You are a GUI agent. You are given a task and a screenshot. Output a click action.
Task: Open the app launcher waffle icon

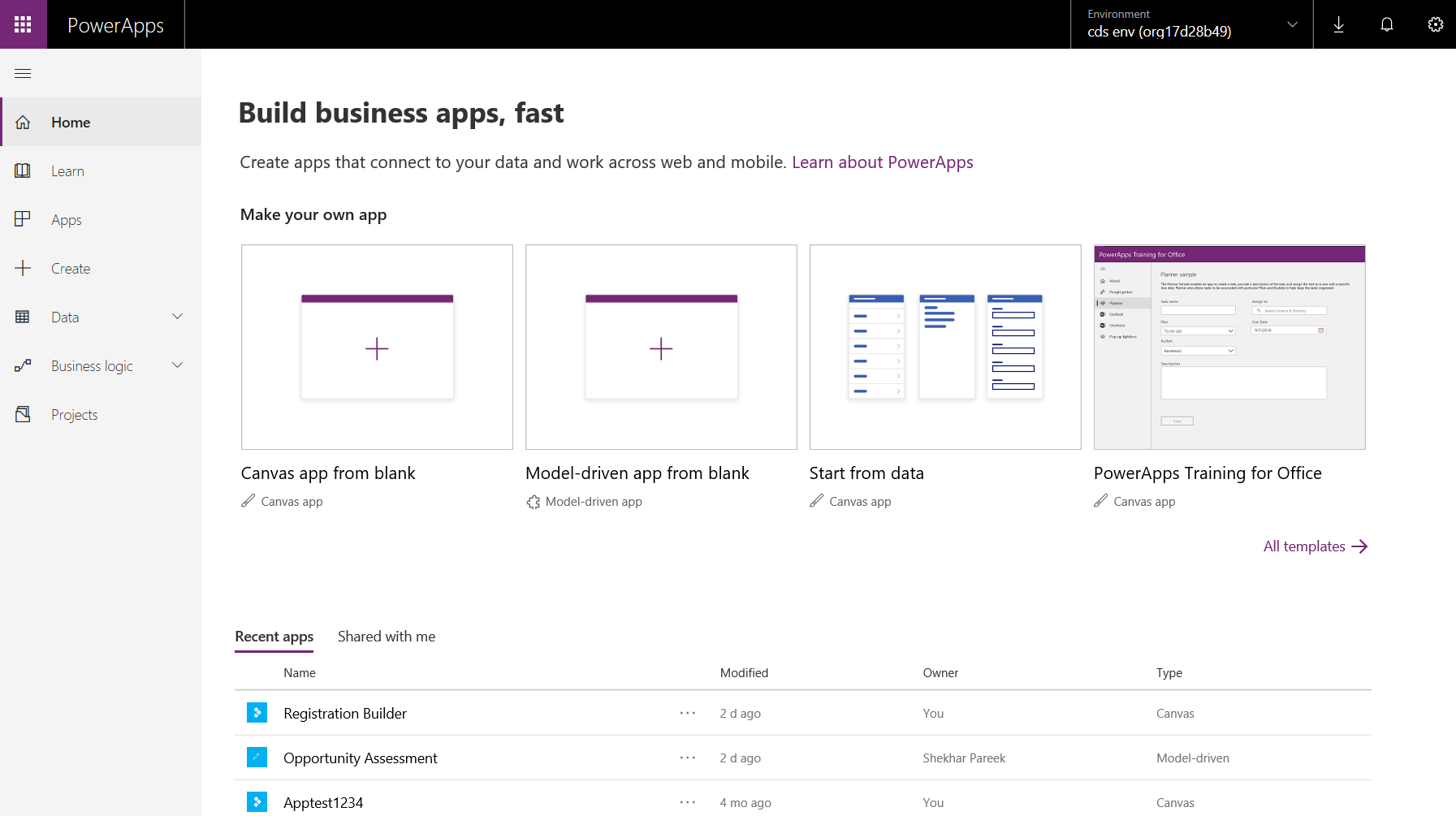click(x=23, y=24)
